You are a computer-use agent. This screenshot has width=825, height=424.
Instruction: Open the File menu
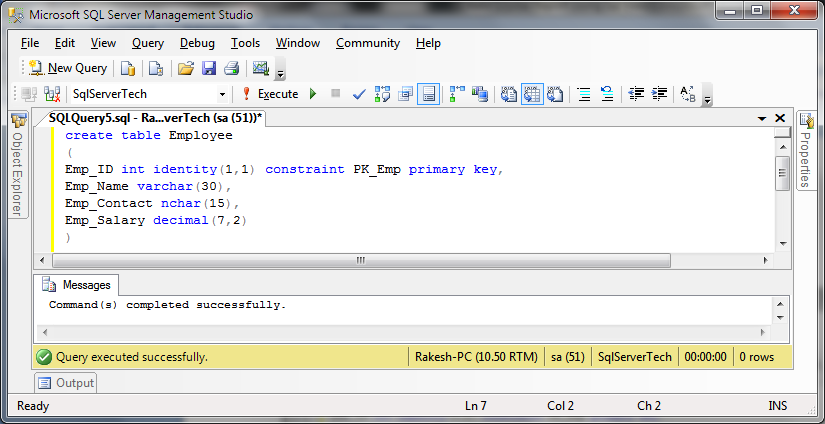coord(30,43)
